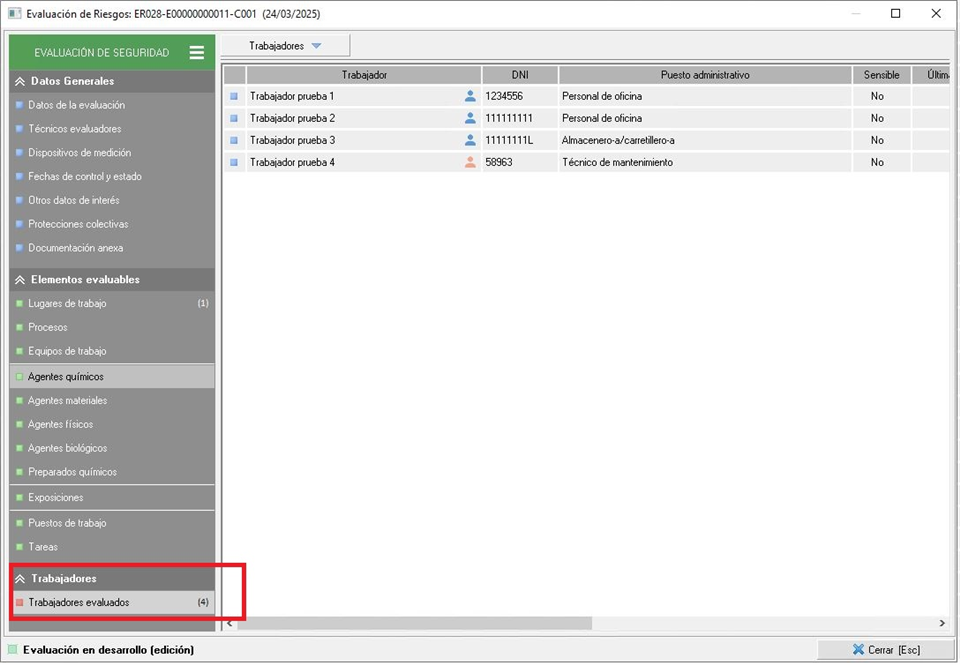The image size is (960, 665).
Task: Open the Trabajadores dropdown button
Action: (x=286, y=46)
